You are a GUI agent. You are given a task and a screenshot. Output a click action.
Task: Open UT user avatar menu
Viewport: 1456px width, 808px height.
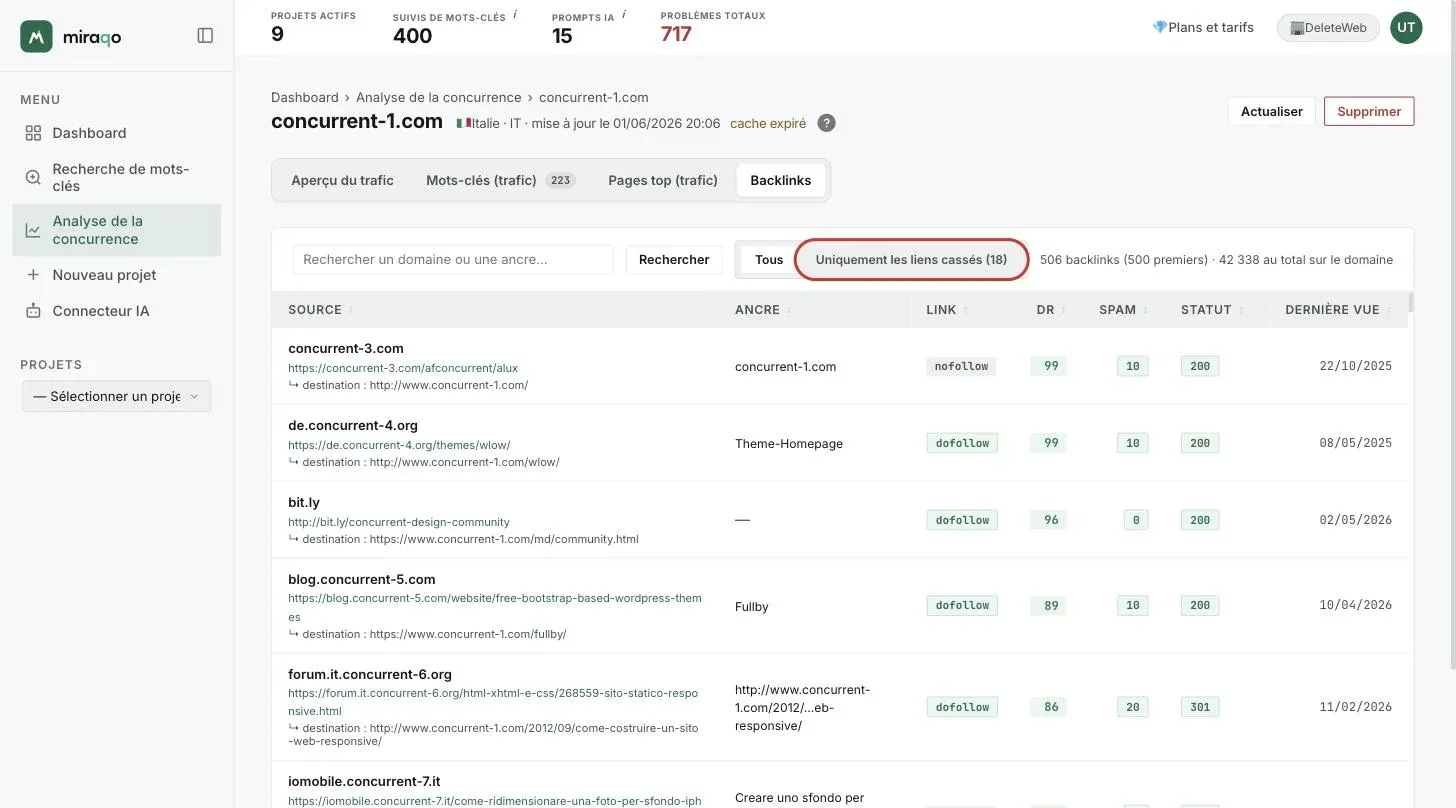(1406, 28)
